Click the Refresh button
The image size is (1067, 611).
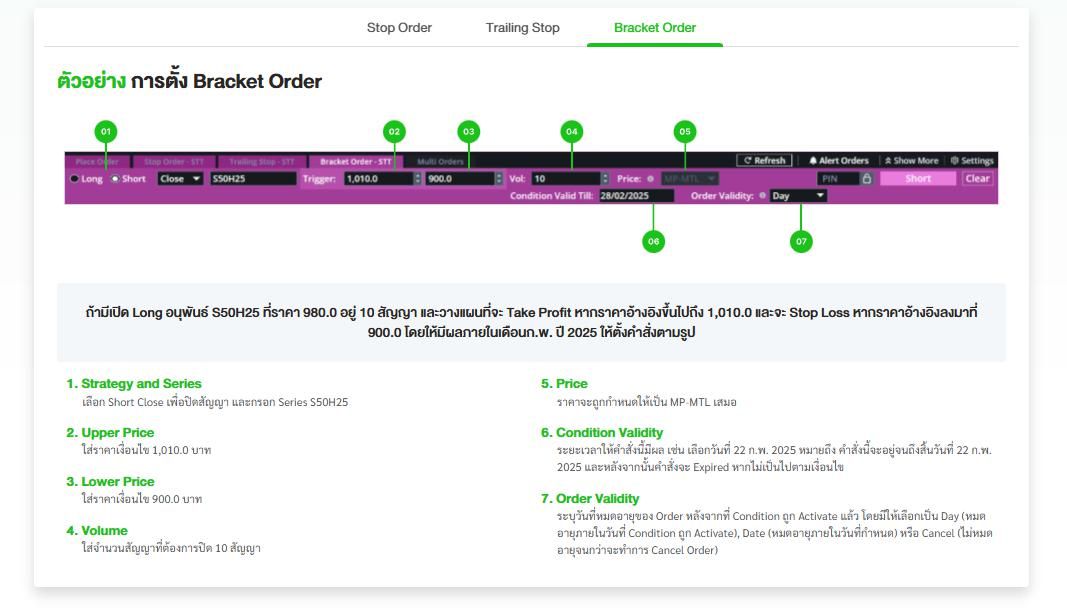764,161
